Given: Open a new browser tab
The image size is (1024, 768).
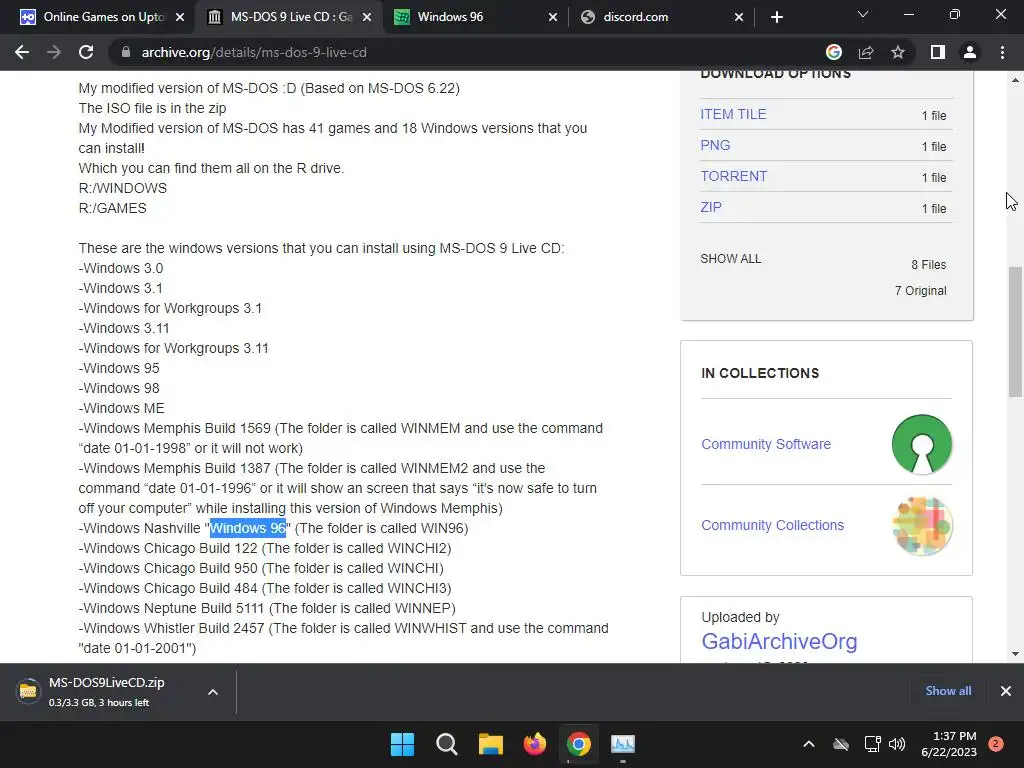Looking at the screenshot, I should (x=776, y=17).
